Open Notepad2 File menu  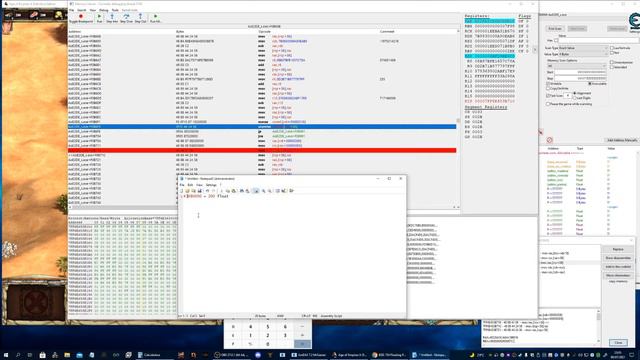[x=182, y=185]
